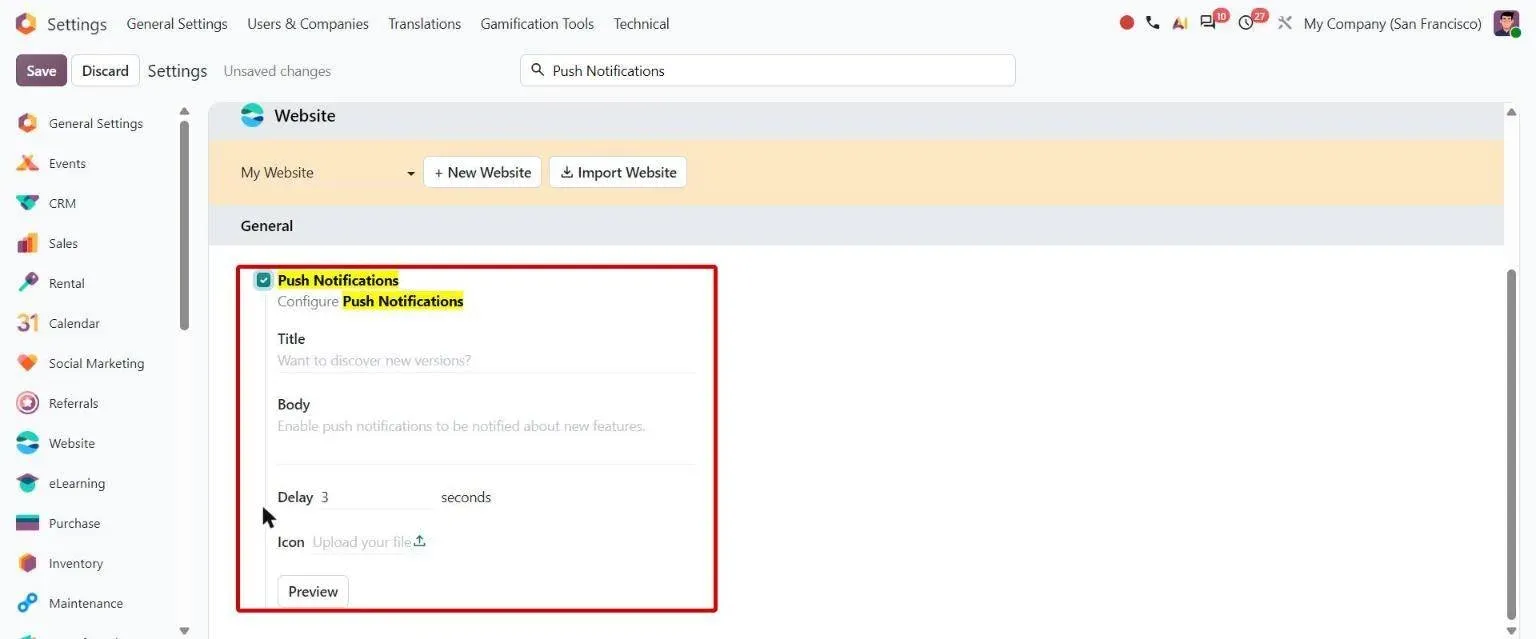Open the Users & Companies menu
1536x639 pixels.
pos(308,23)
